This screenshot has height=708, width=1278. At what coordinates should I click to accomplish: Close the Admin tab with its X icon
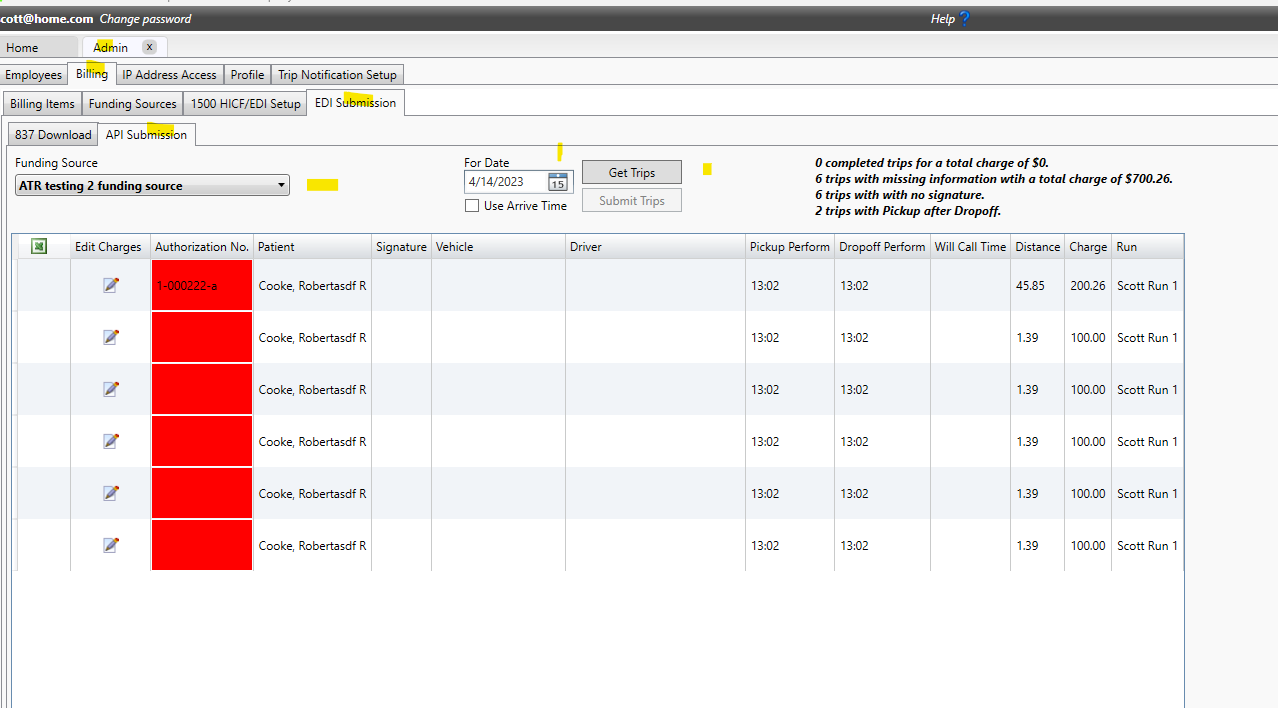tap(150, 46)
